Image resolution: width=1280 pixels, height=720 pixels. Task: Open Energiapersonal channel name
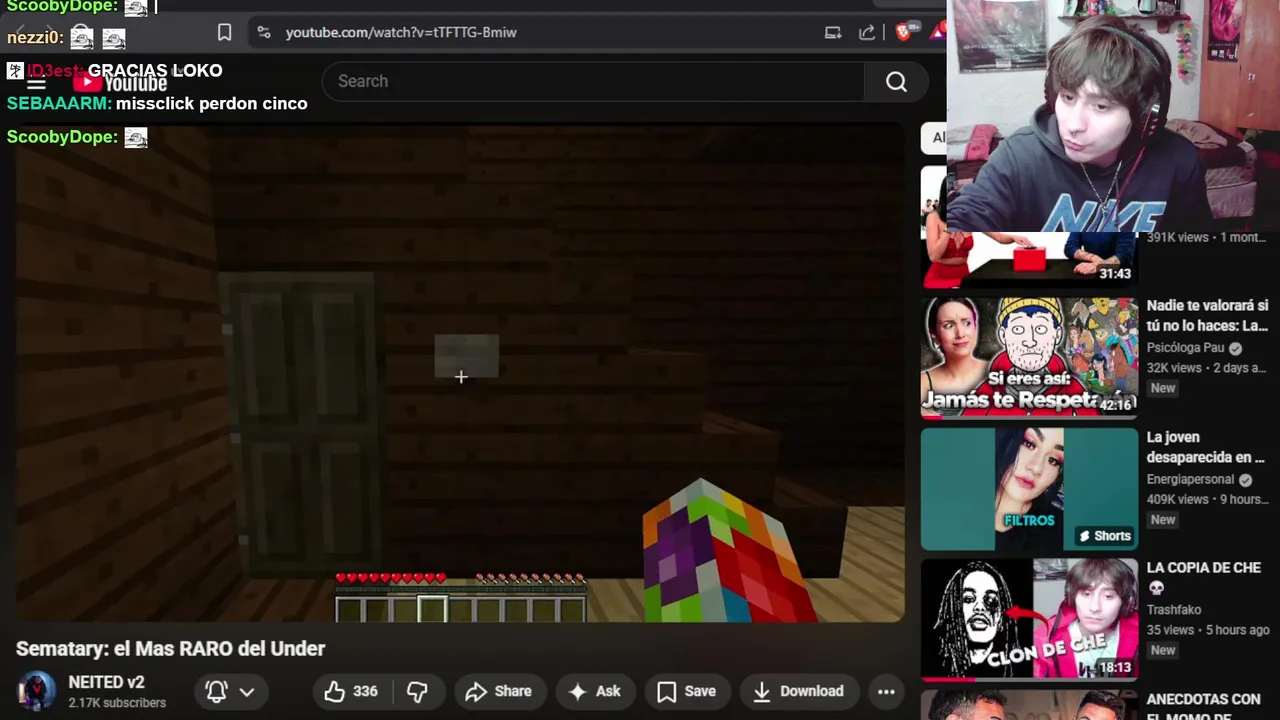click(1191, 479)
